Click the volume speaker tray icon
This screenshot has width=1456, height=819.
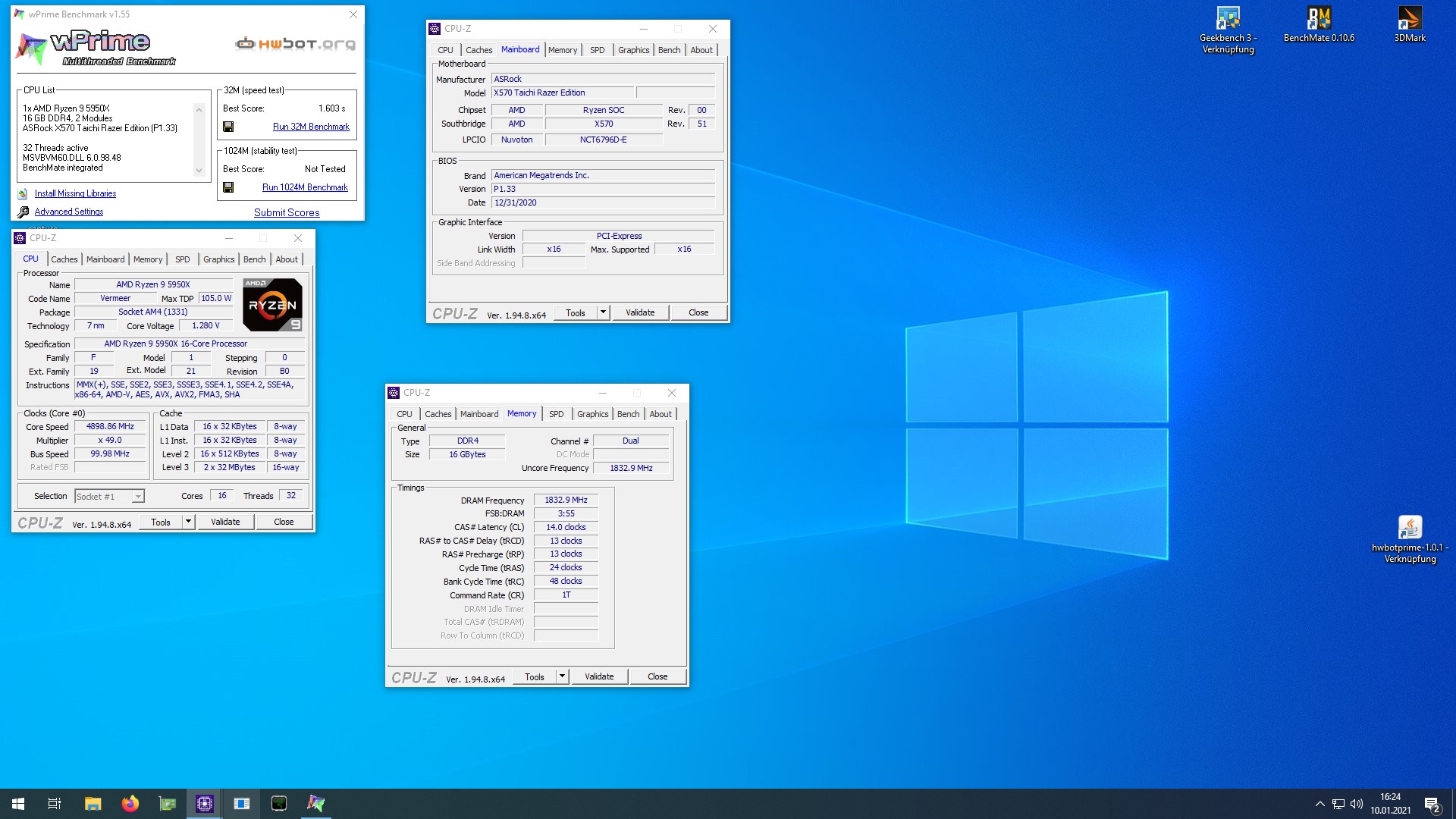click(x=1357, y=804)
